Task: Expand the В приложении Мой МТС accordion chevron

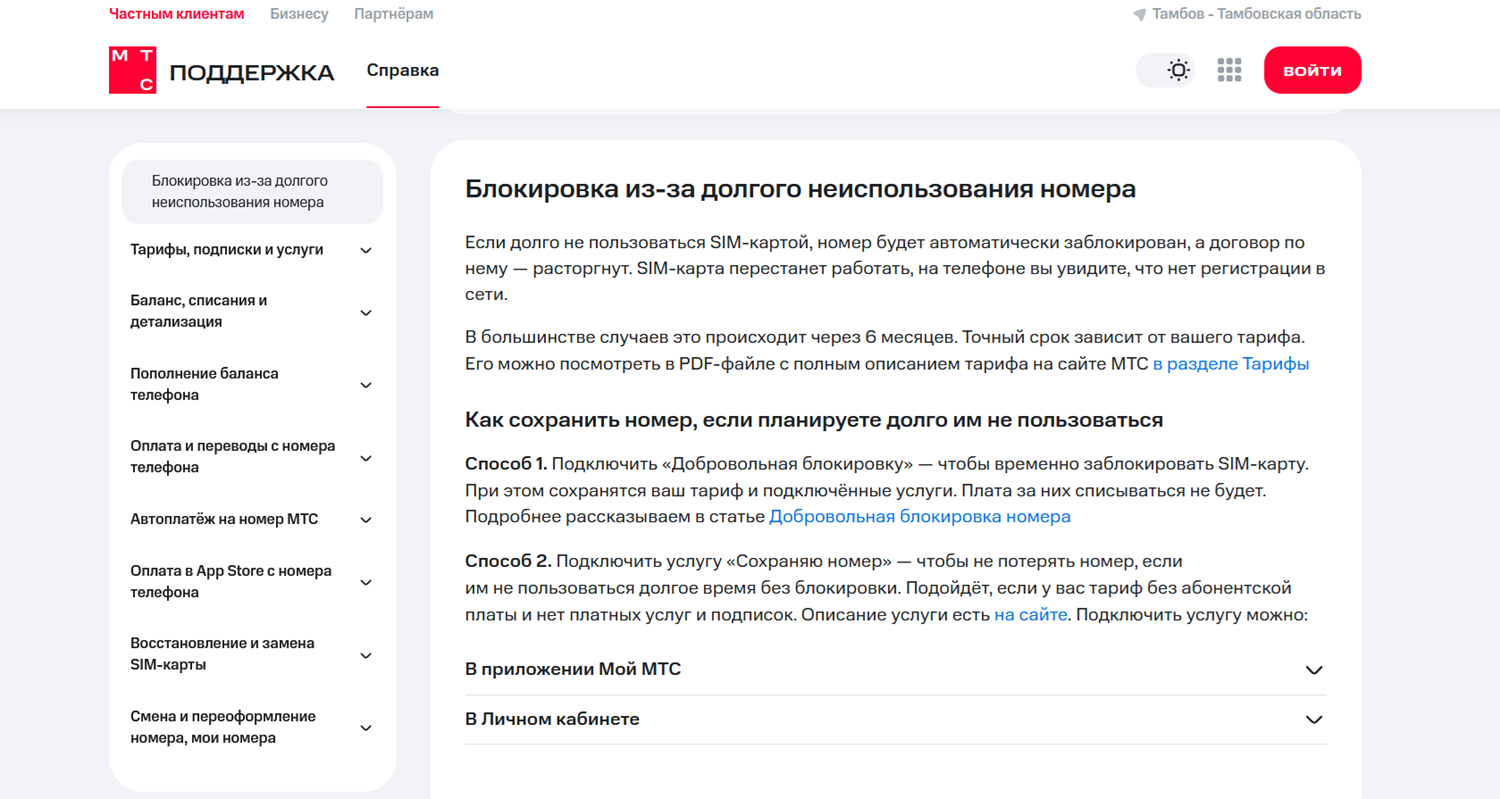Action: tap(1314, 670)
